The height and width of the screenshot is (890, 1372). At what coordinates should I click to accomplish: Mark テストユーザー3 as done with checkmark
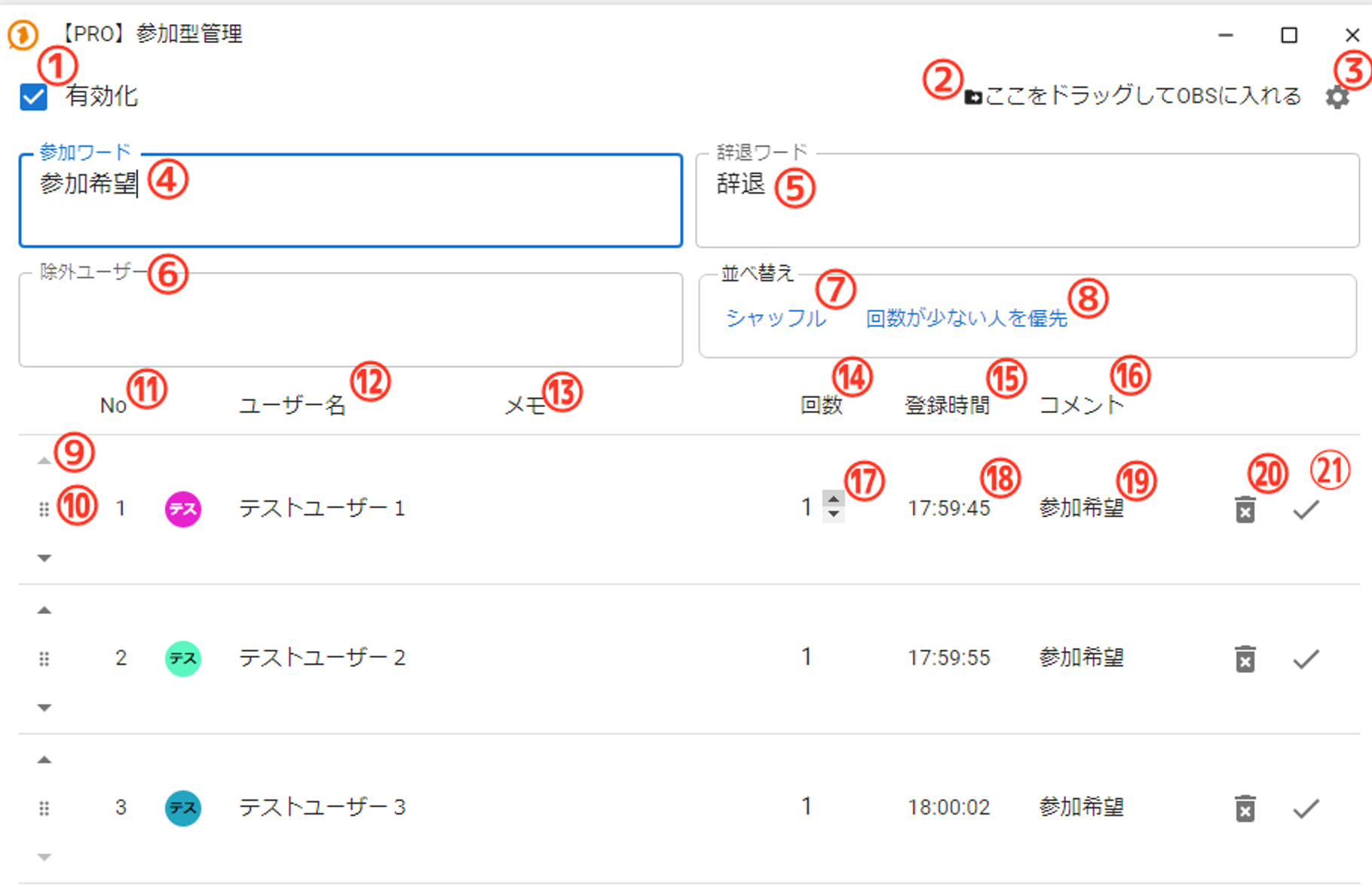(1306, 809)
